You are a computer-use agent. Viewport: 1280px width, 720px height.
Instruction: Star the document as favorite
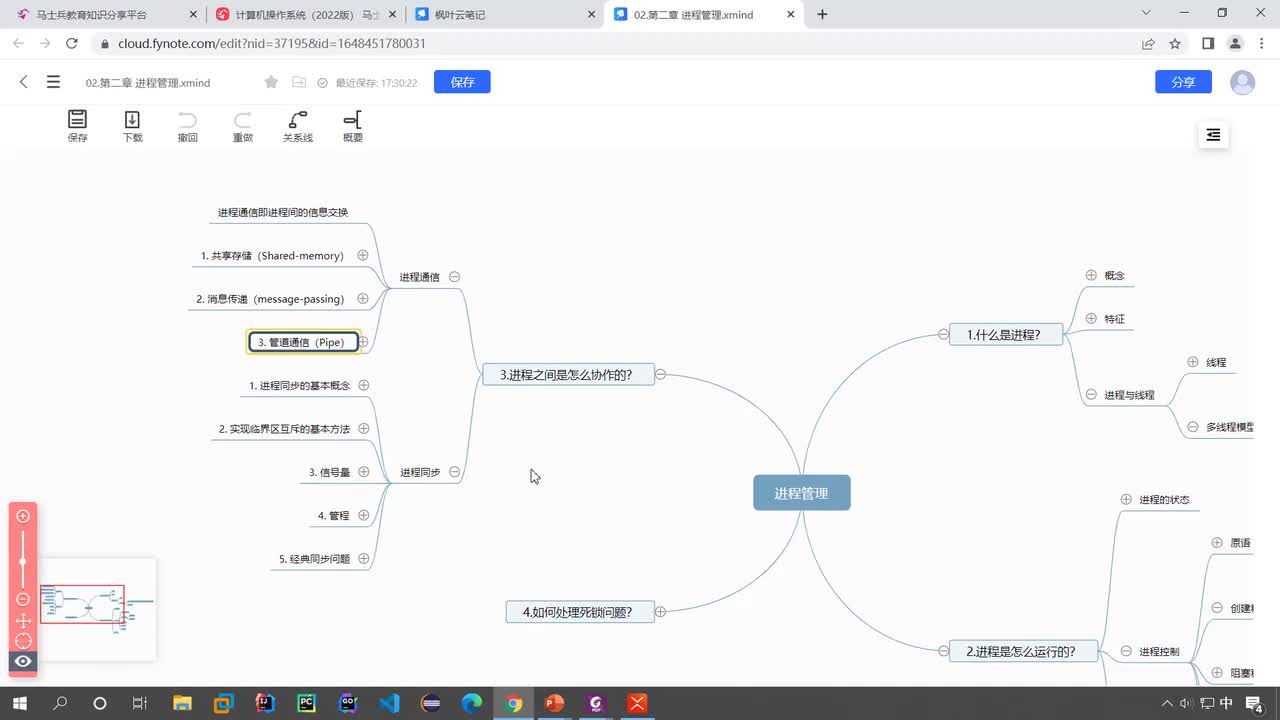point(271,82)
